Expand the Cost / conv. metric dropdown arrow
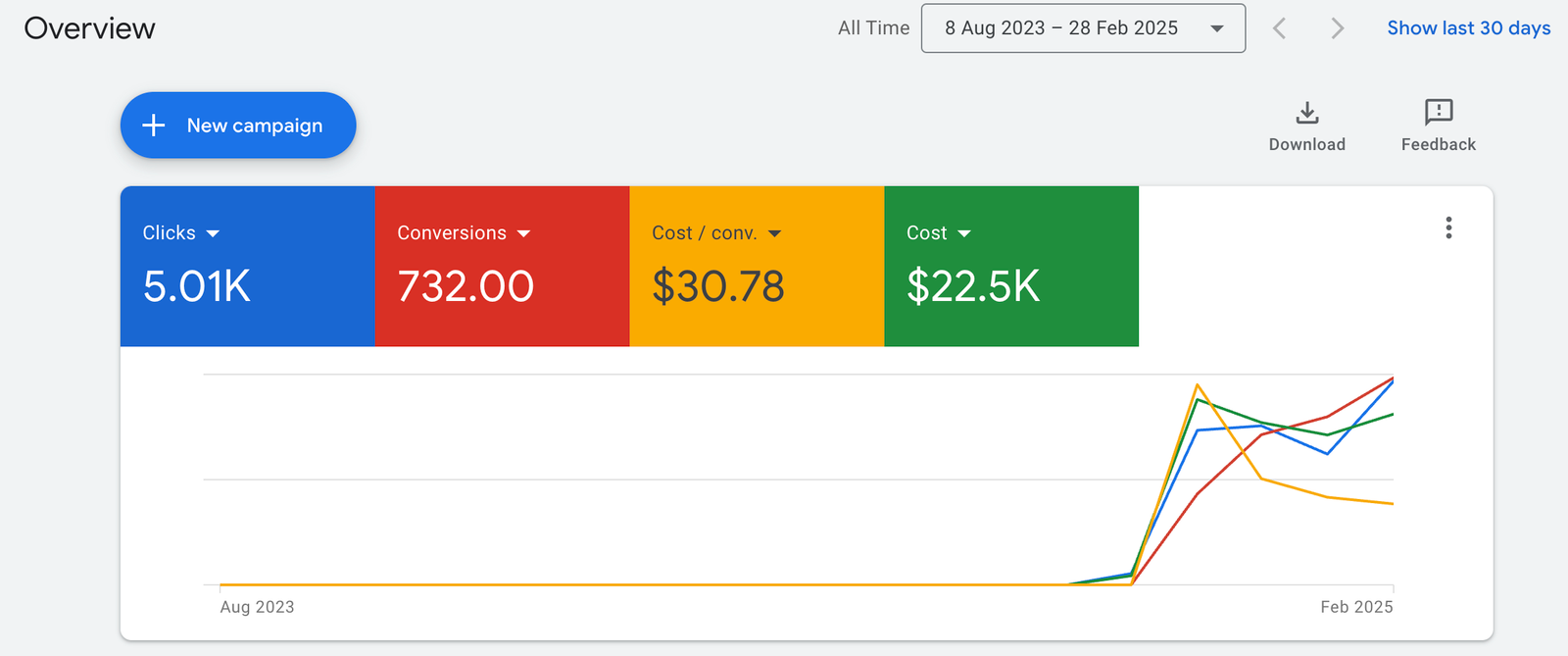This screenshot has height=656, width=1568. pyautogui.click(x=774, y=233)
